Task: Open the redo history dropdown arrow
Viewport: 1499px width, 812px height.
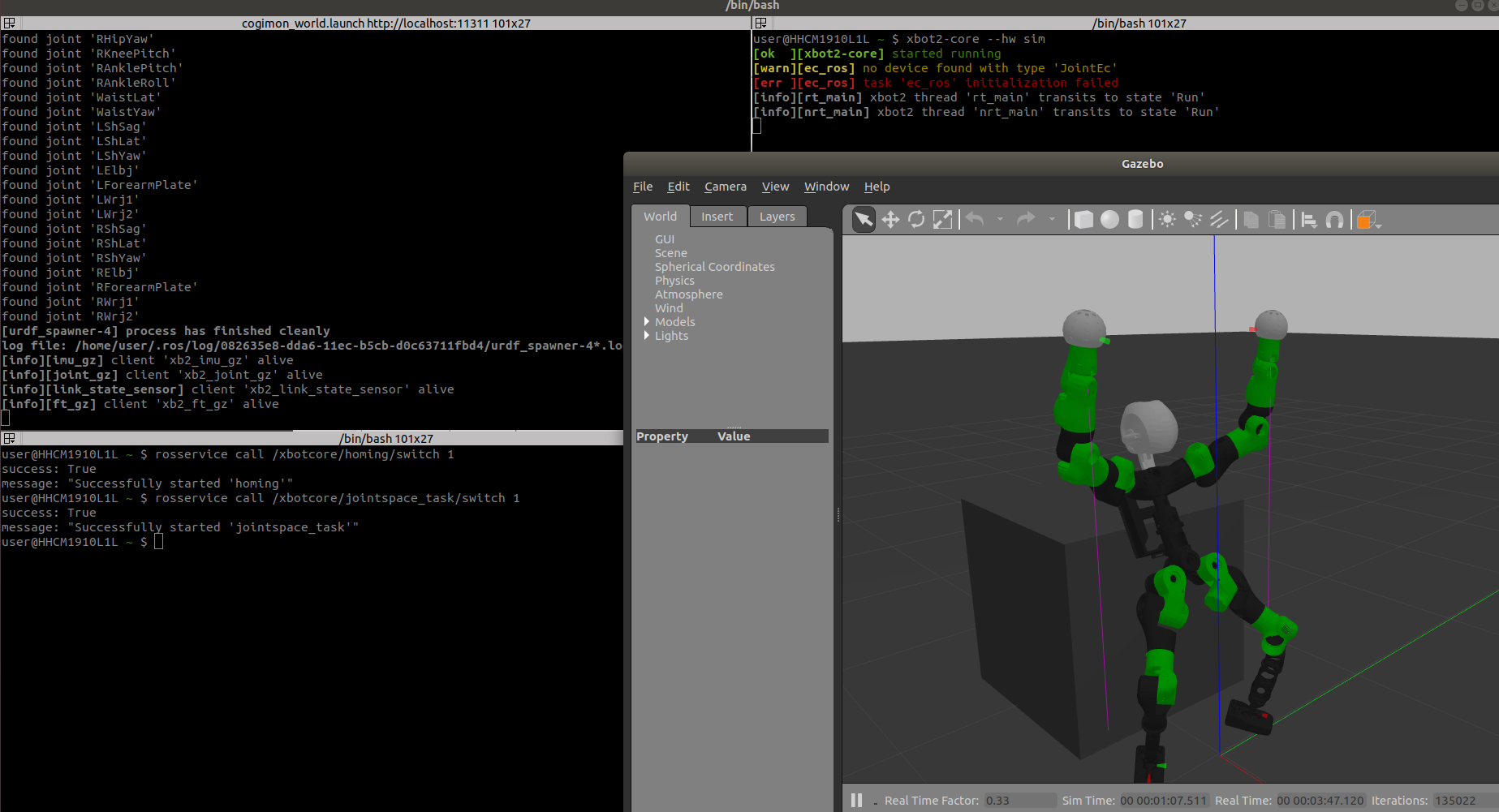Action: (1052, 219)
